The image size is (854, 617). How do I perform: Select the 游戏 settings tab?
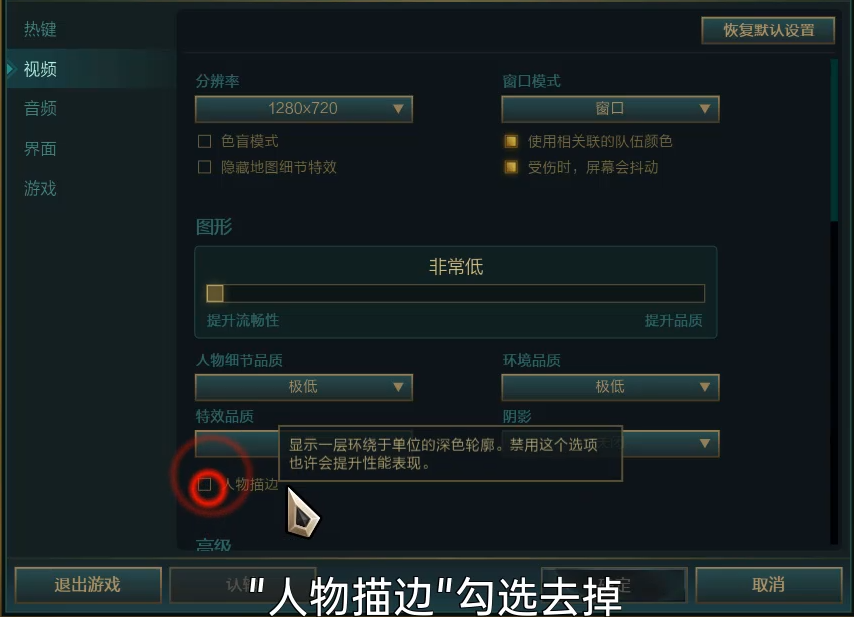[40, 188]
